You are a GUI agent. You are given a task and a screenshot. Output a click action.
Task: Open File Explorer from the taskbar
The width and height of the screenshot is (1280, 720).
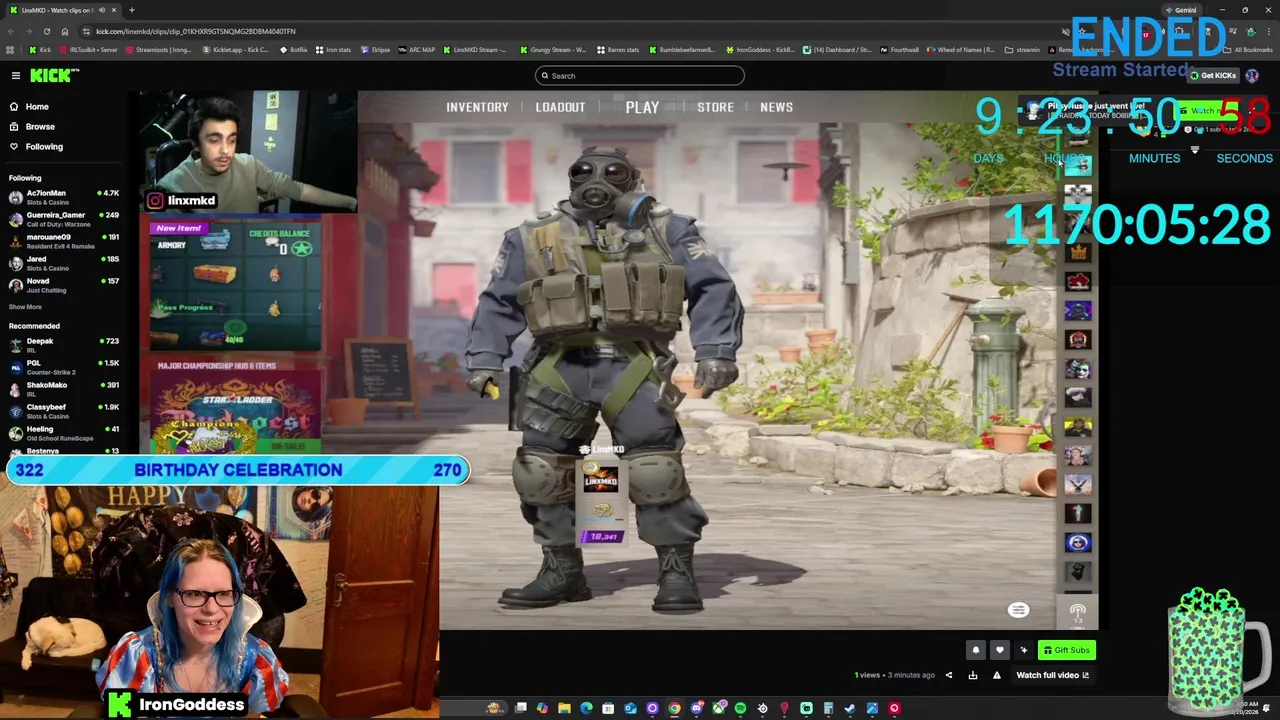coord(564,708)
